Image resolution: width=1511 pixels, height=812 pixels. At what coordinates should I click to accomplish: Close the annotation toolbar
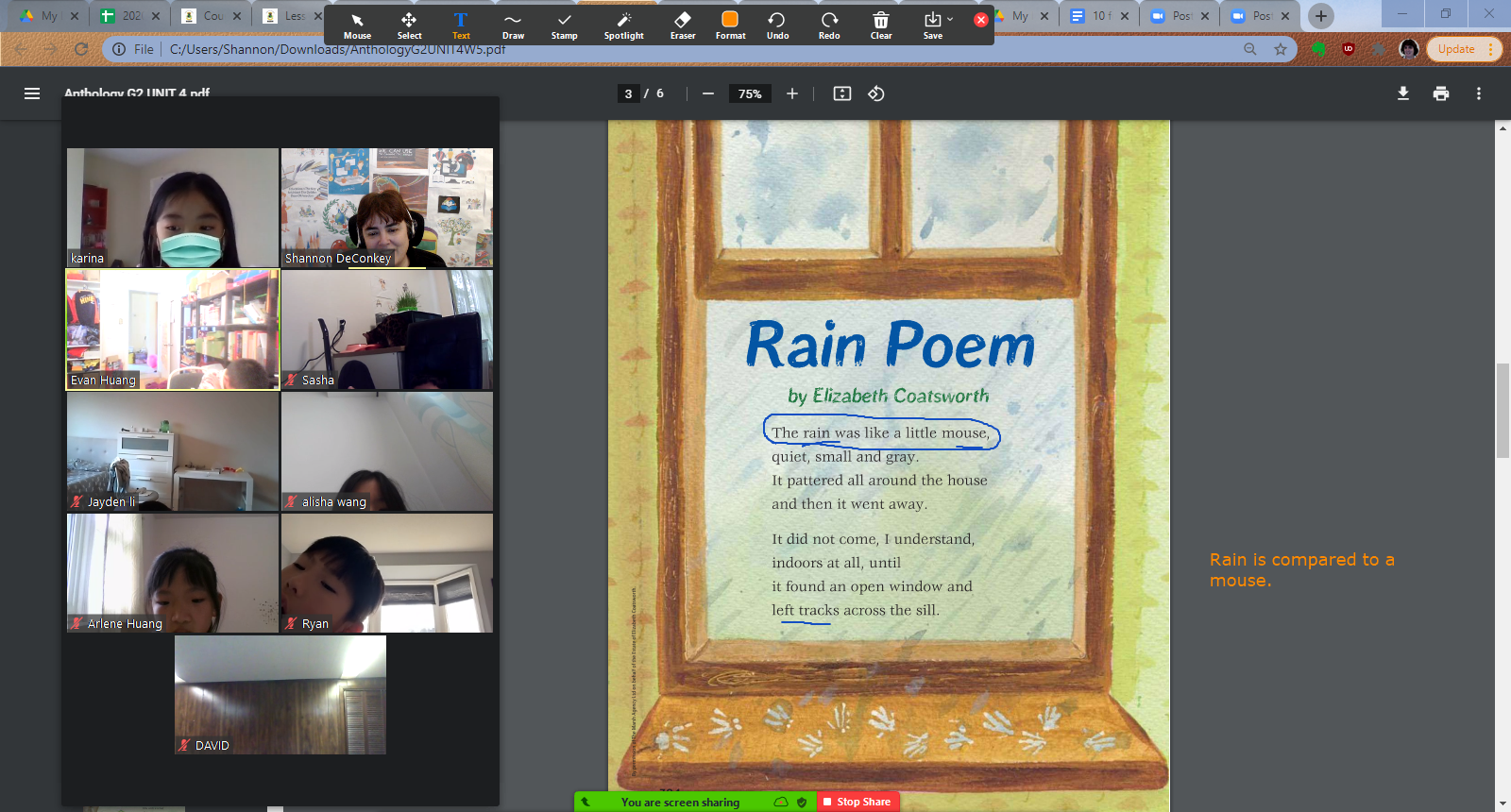click(981, 20)
